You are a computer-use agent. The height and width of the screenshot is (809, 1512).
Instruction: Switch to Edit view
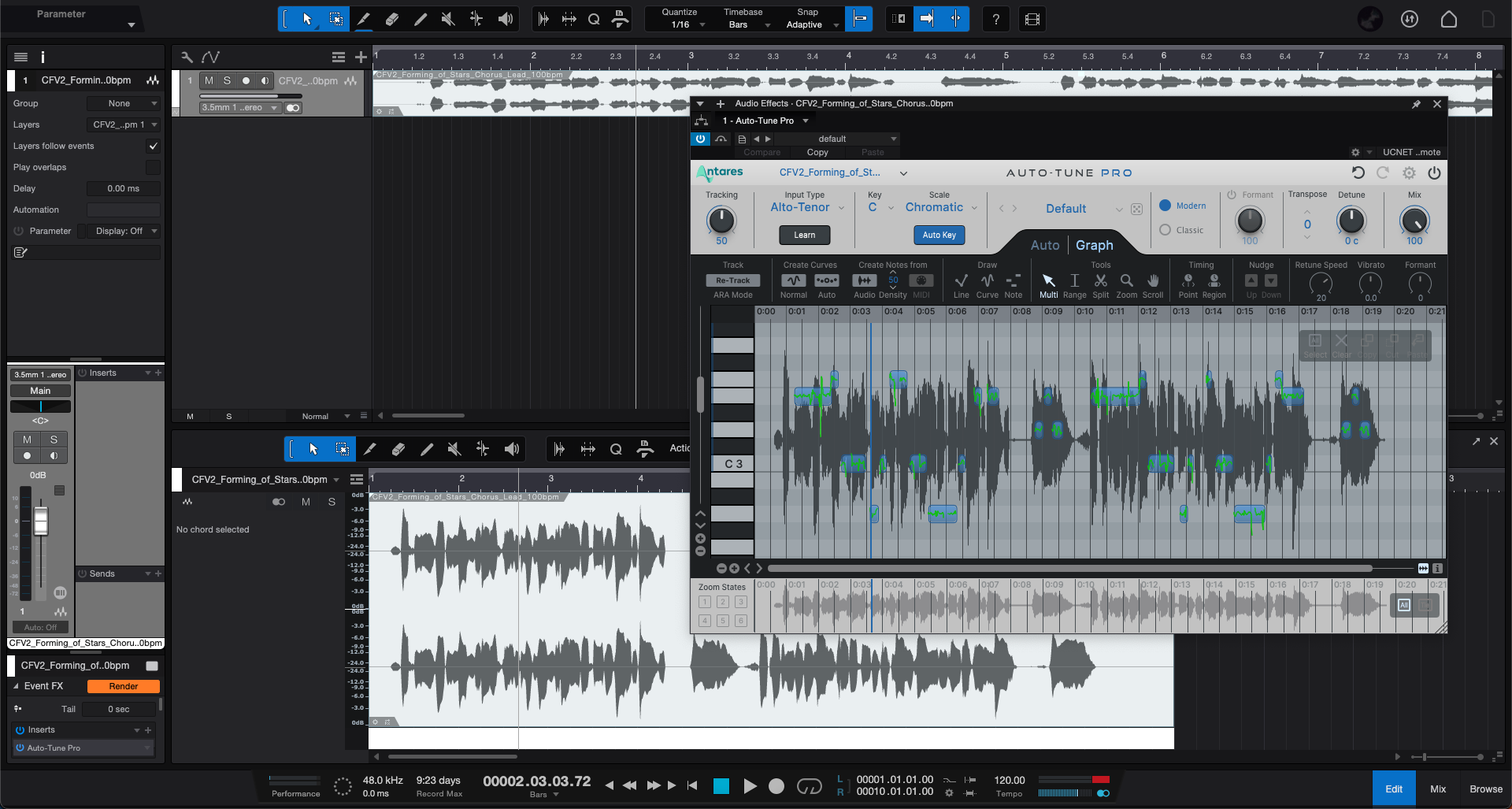click(x=1394, y=789)
